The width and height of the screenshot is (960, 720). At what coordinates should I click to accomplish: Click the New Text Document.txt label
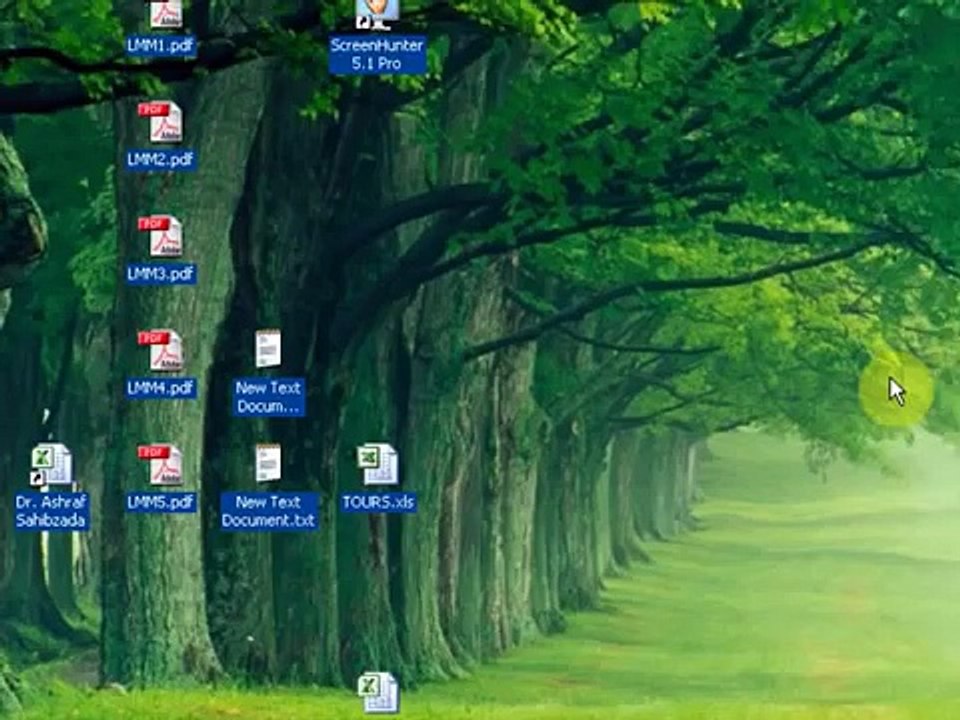coord(269,511)
